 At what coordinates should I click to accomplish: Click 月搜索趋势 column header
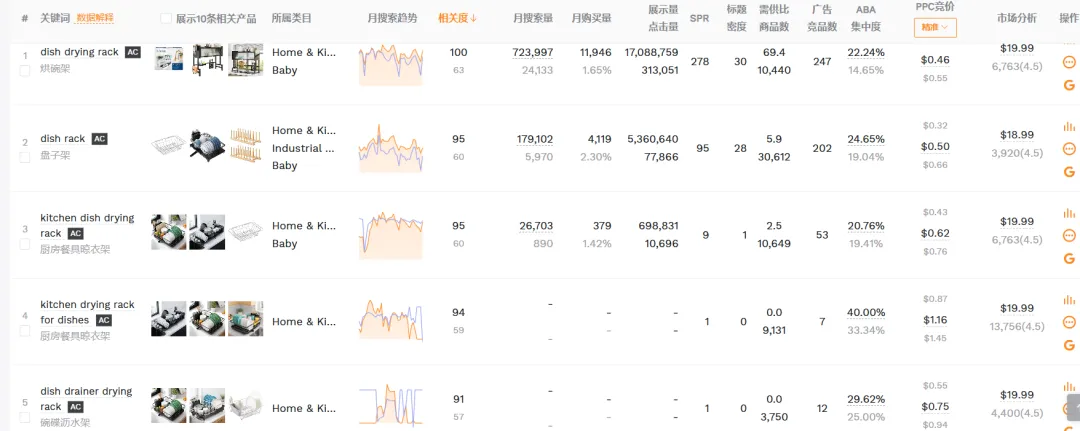point(392,19)
